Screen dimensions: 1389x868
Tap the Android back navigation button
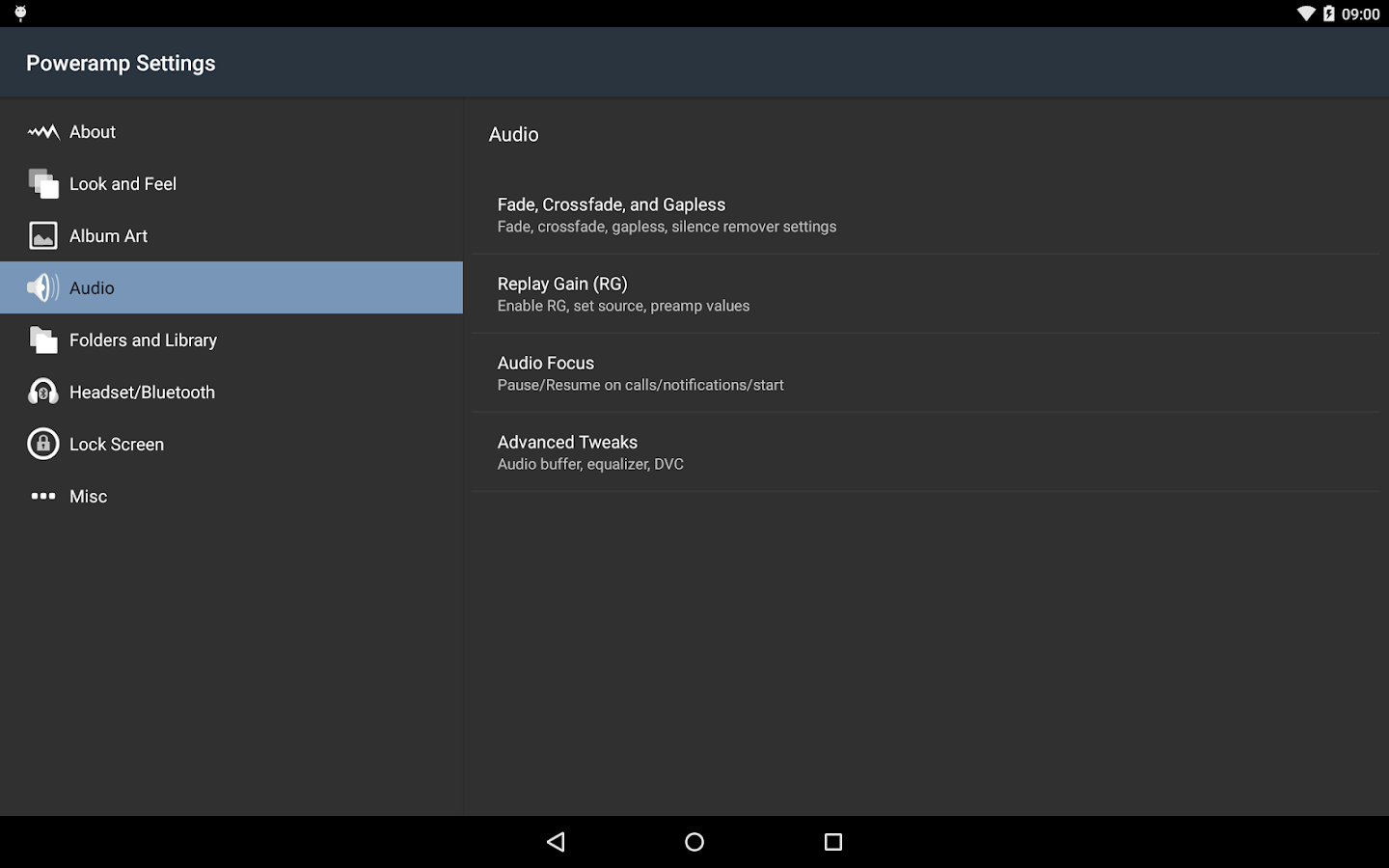pos(556,842)
